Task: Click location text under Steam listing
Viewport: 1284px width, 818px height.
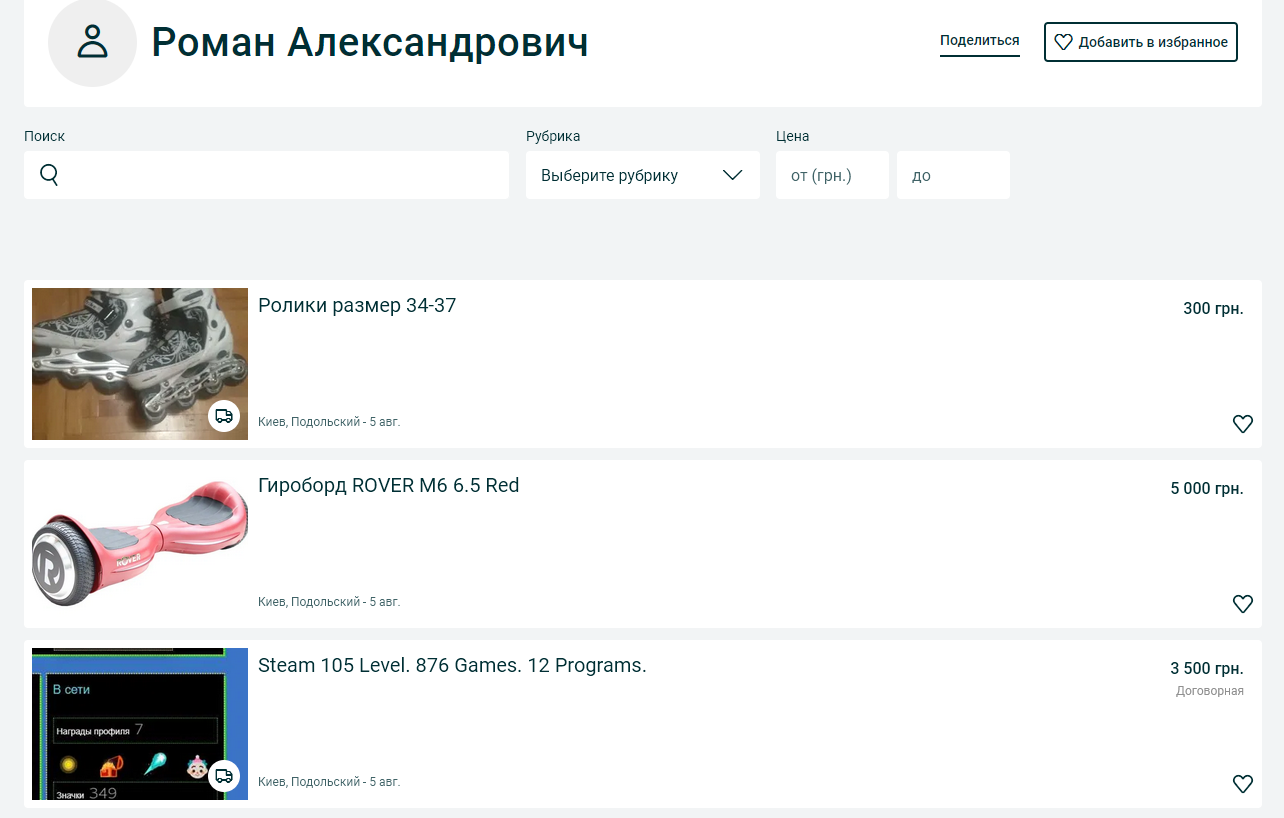Action: [x=329, y=782]
